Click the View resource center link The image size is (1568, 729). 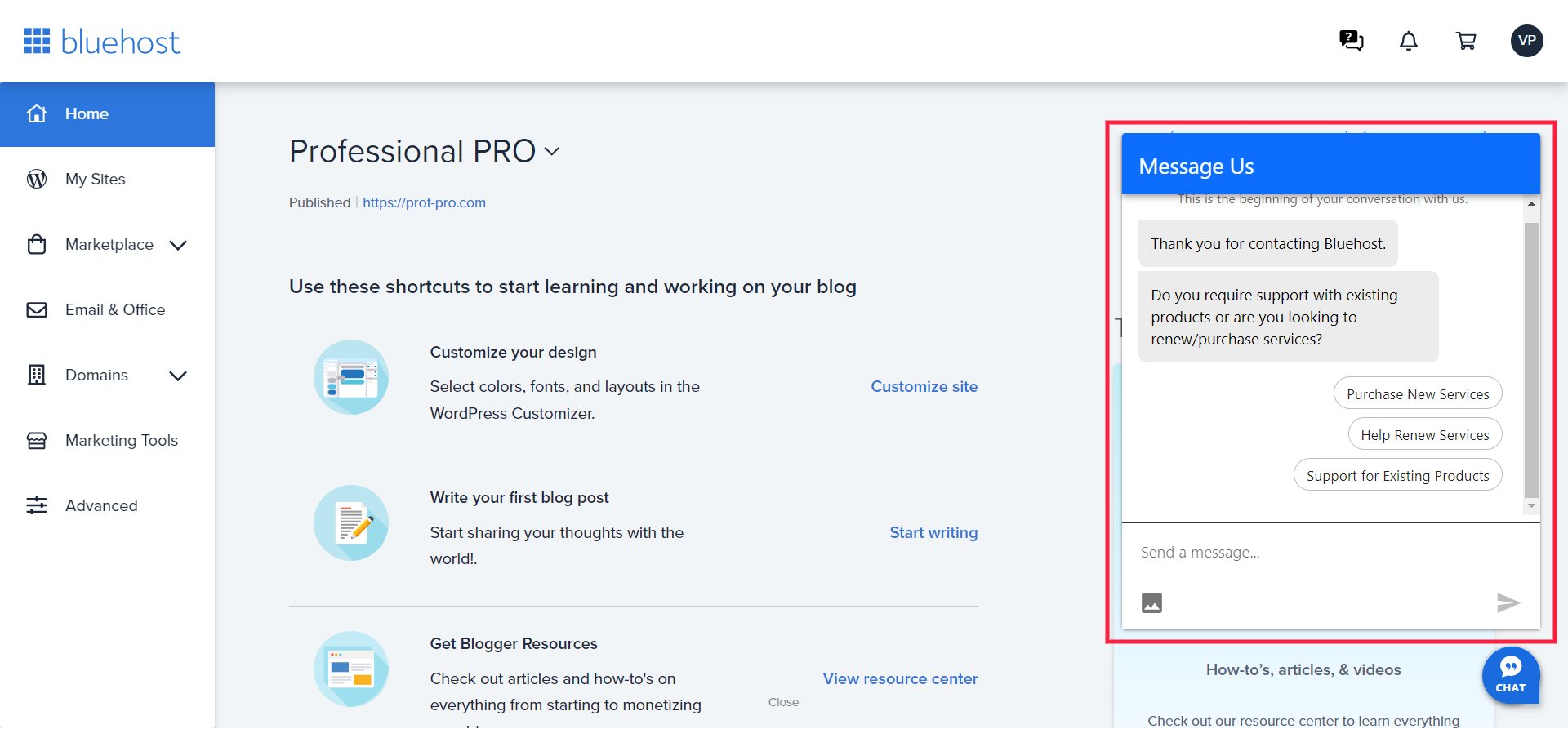point(900,678)
